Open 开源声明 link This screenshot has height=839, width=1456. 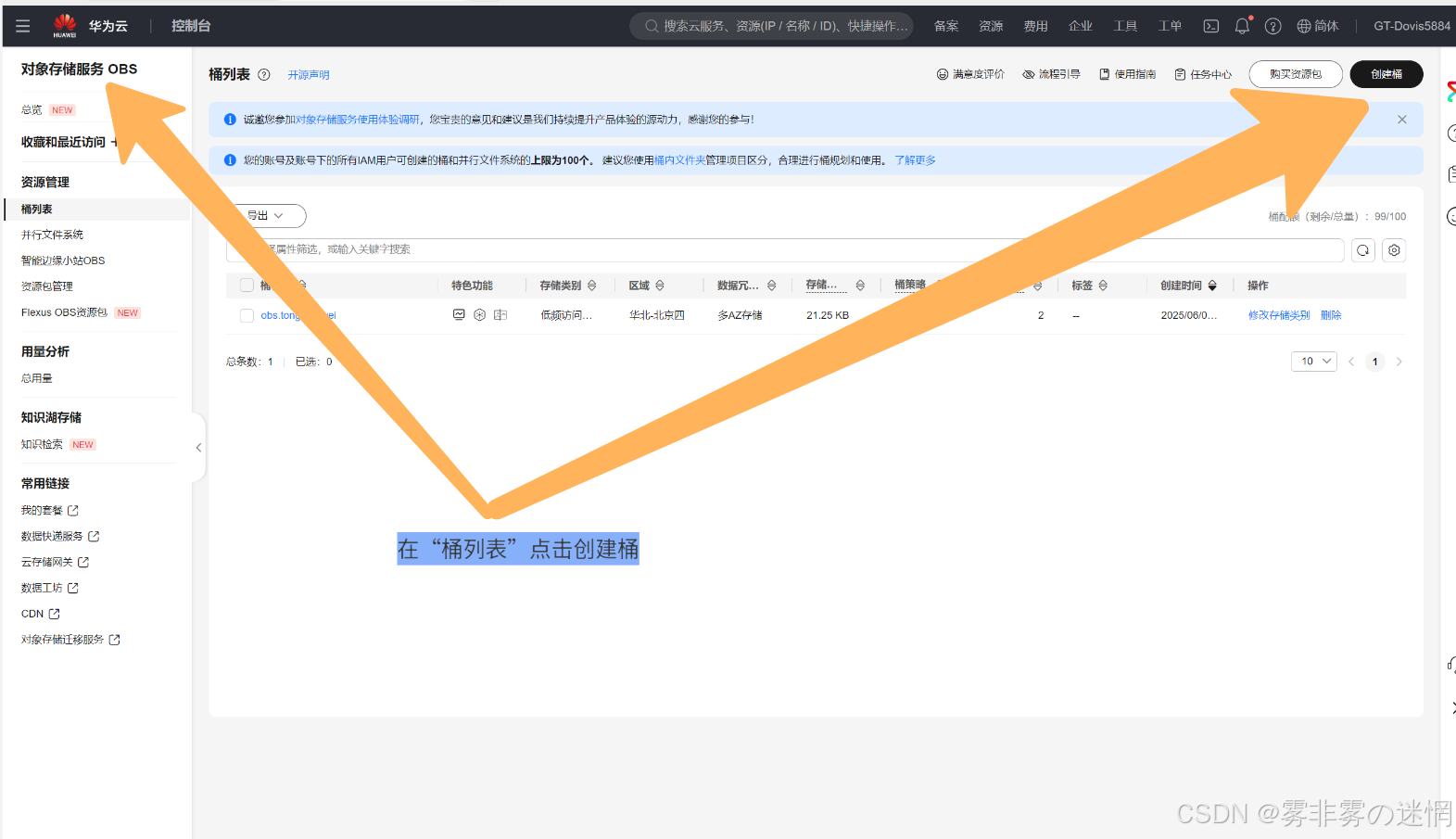pos(309,75)
